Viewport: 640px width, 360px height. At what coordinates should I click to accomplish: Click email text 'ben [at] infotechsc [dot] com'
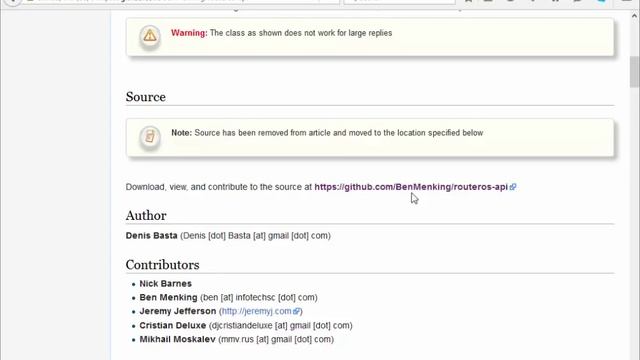(259, 297)
